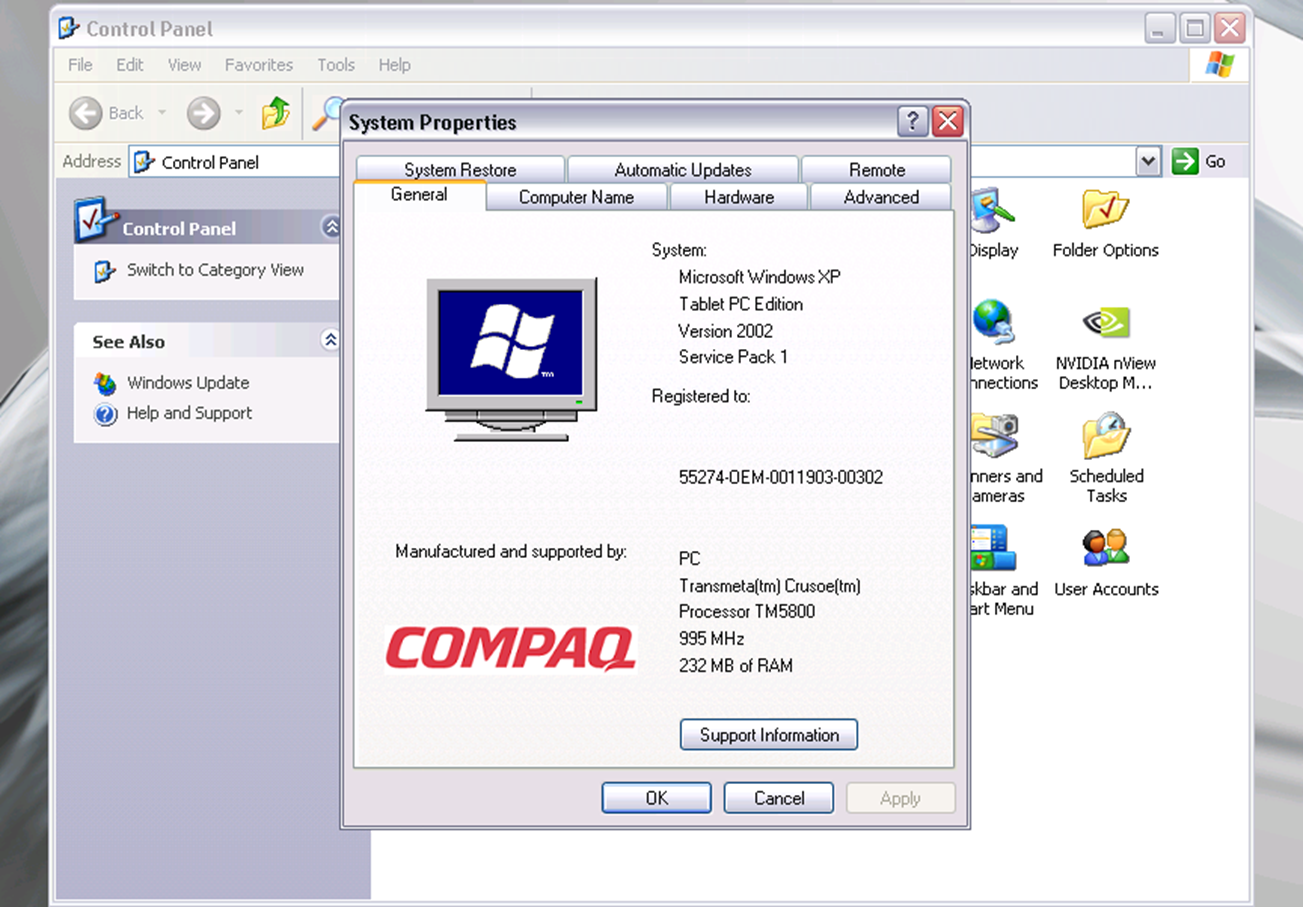
Task: Open the Display control panel icon
Action: click(992, 209)
